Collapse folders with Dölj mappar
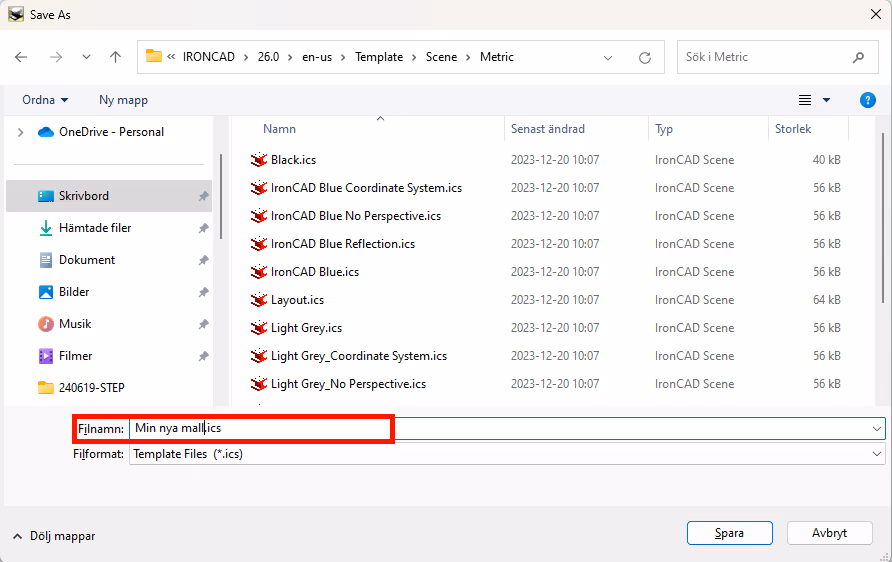Screen dimensions: 892x562 pyautogui.click(x=54, y=536)
